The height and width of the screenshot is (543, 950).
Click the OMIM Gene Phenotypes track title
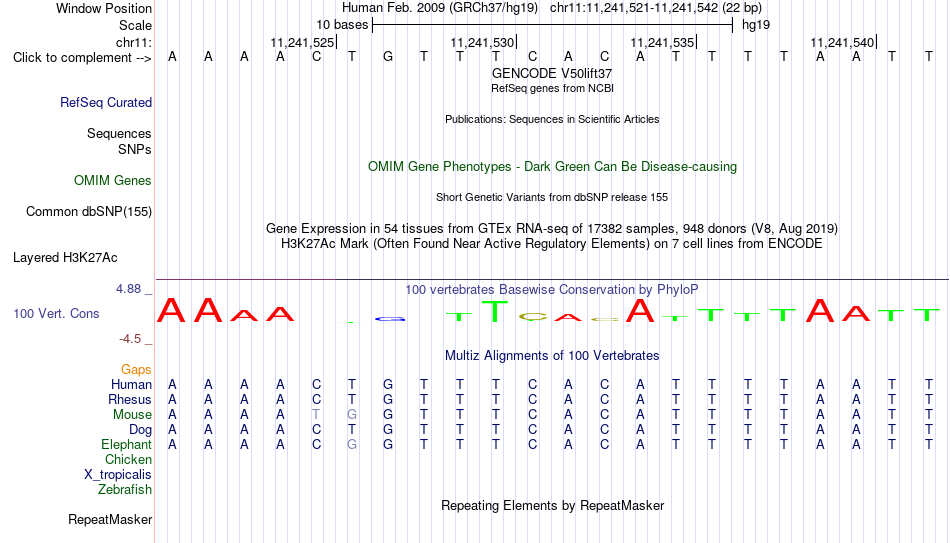coord(553,167)
